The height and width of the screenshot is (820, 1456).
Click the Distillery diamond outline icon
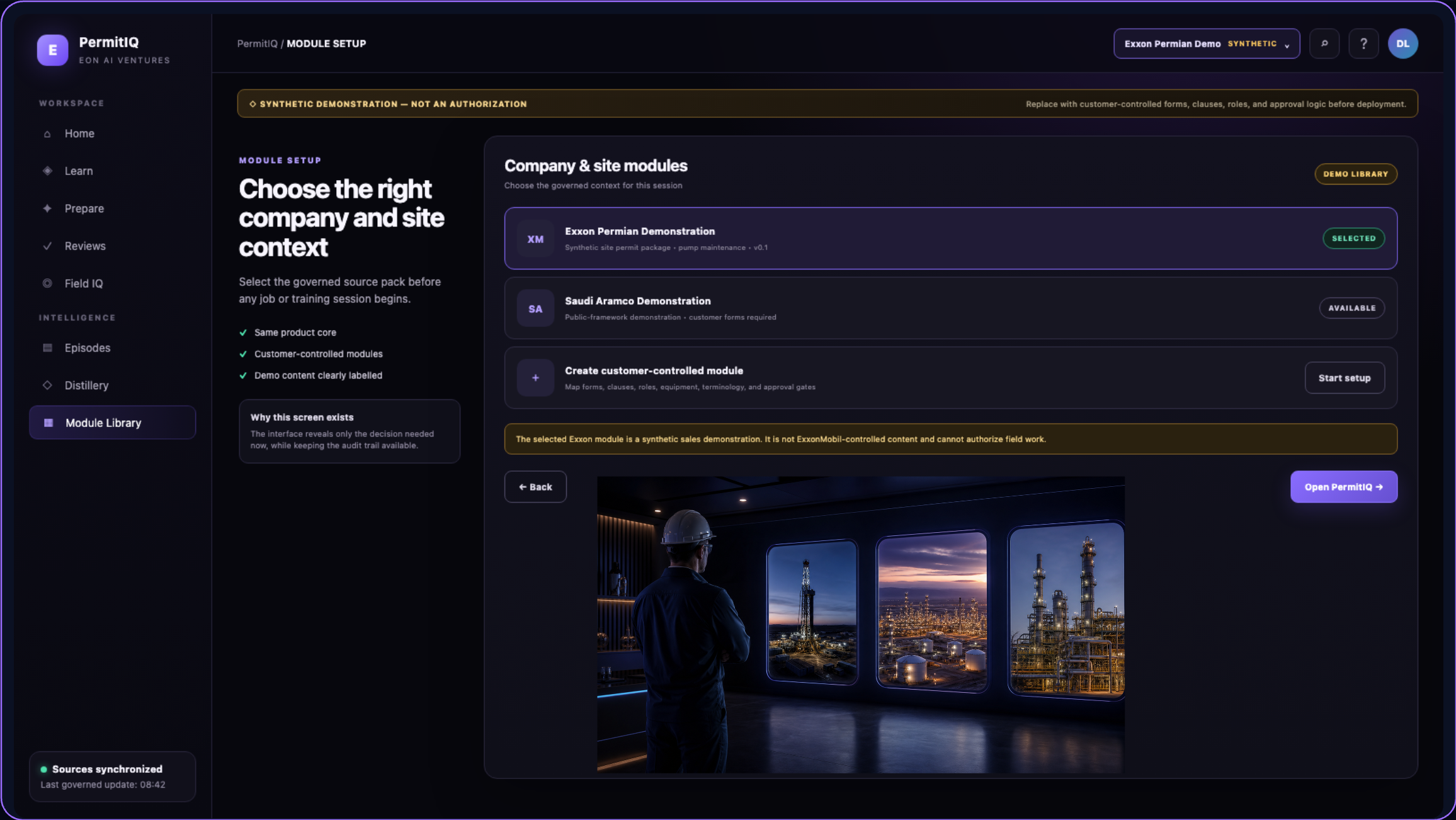(47, 385)
